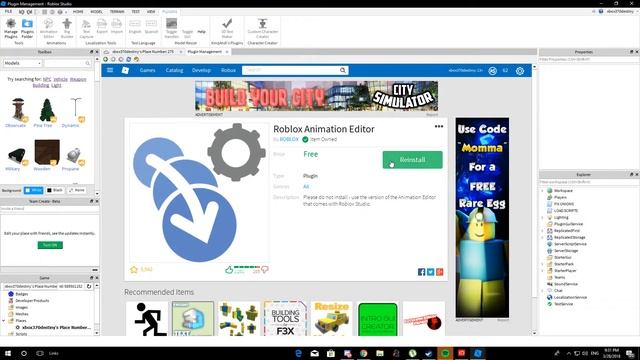This screenshot has width=640, height=360.
Task: Expand StarterPlayer in Explorer
Action: click(x=542, y=271)
